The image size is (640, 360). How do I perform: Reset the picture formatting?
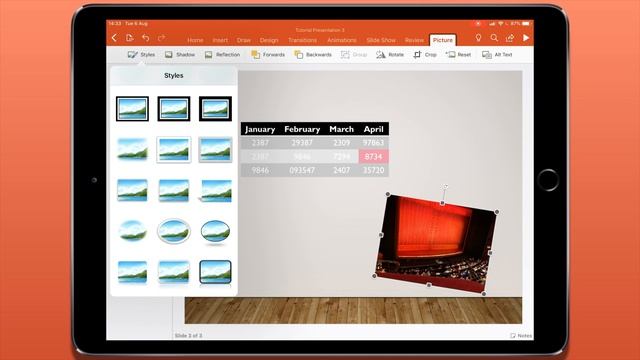pos(458,55)
